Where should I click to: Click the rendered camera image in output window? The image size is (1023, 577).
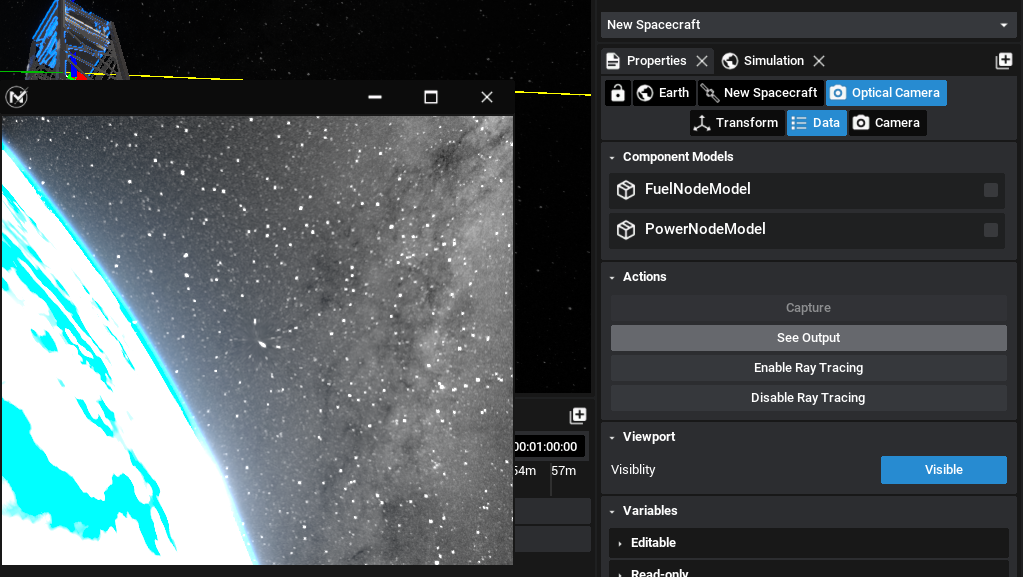click(257, 340)
